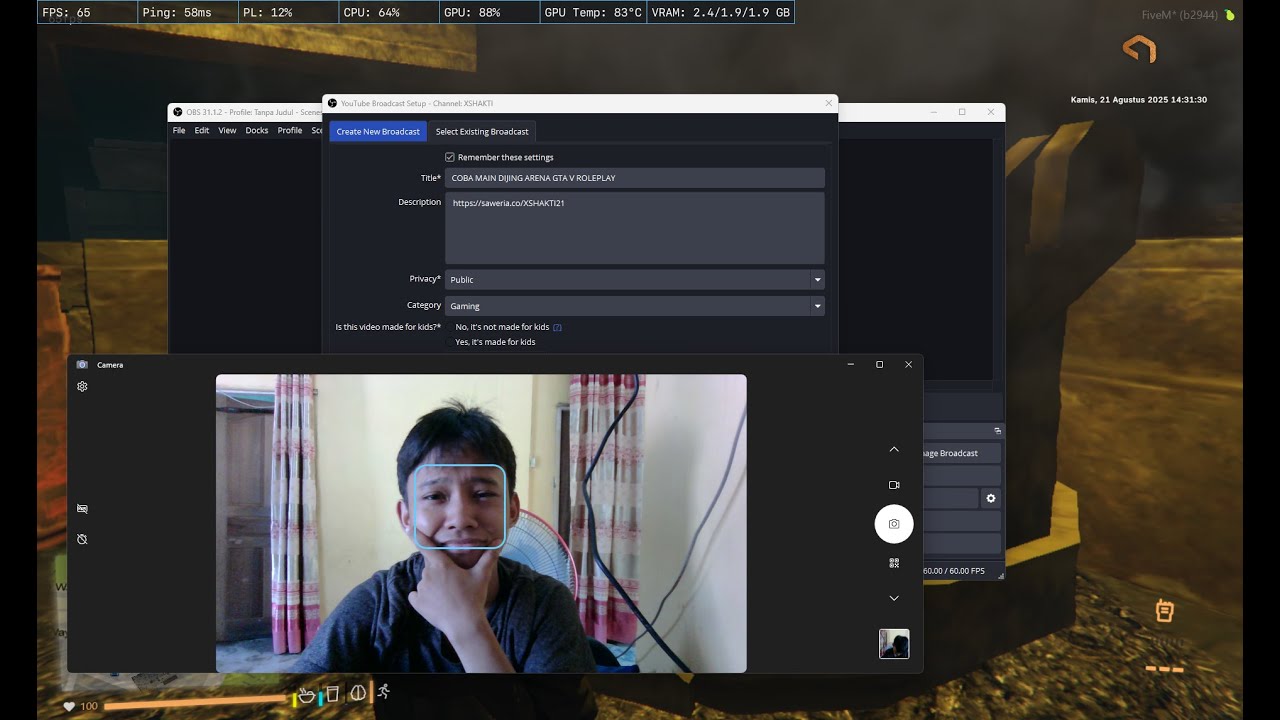This screenshot has height=720, width=1280.
Task: Click the broadcast Title input field
Action: click(x=635, y=178)
